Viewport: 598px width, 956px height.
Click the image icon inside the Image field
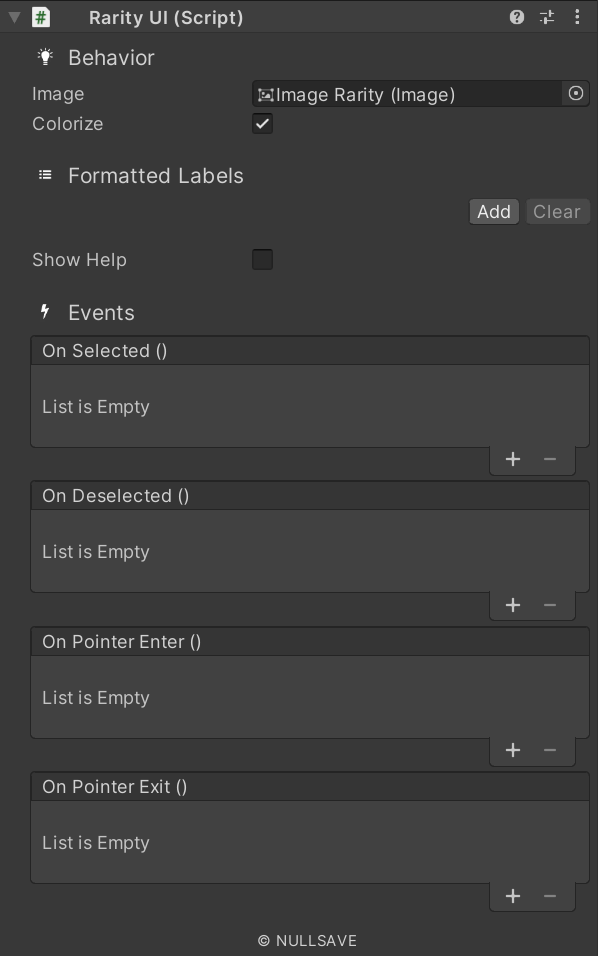coord(267,94)
